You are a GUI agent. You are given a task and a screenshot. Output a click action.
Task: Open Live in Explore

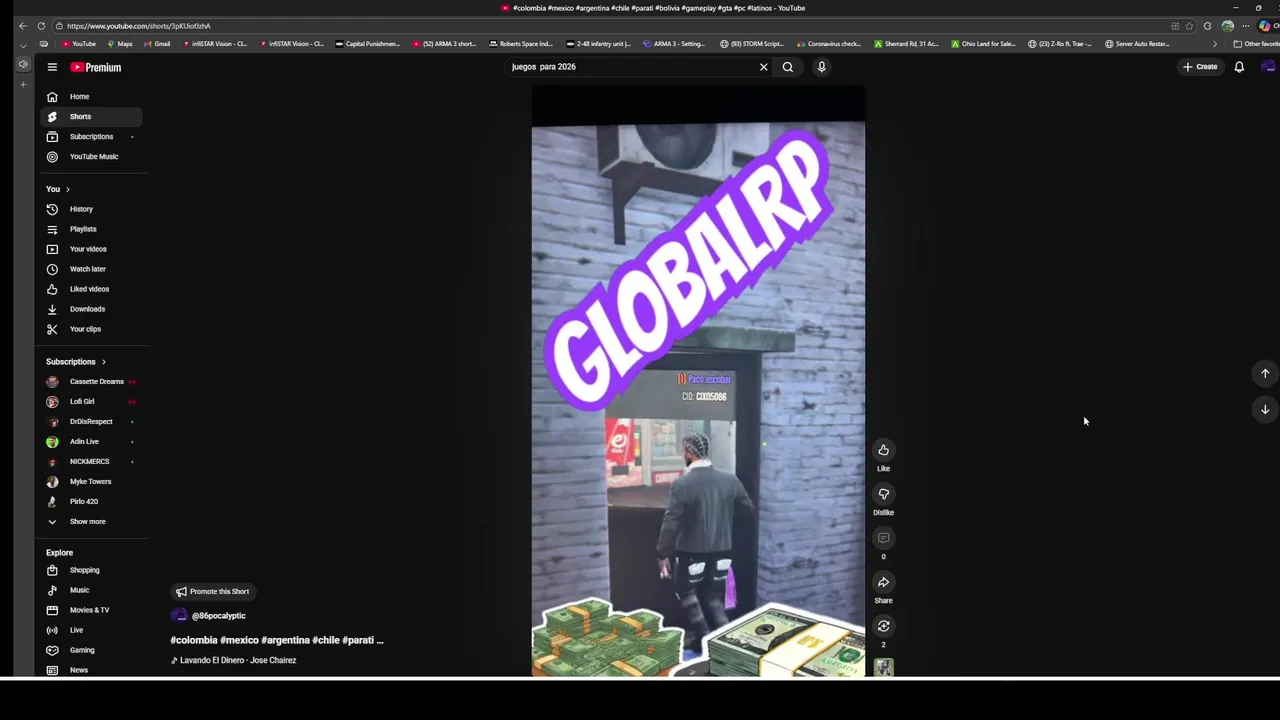tap(91, 630)
